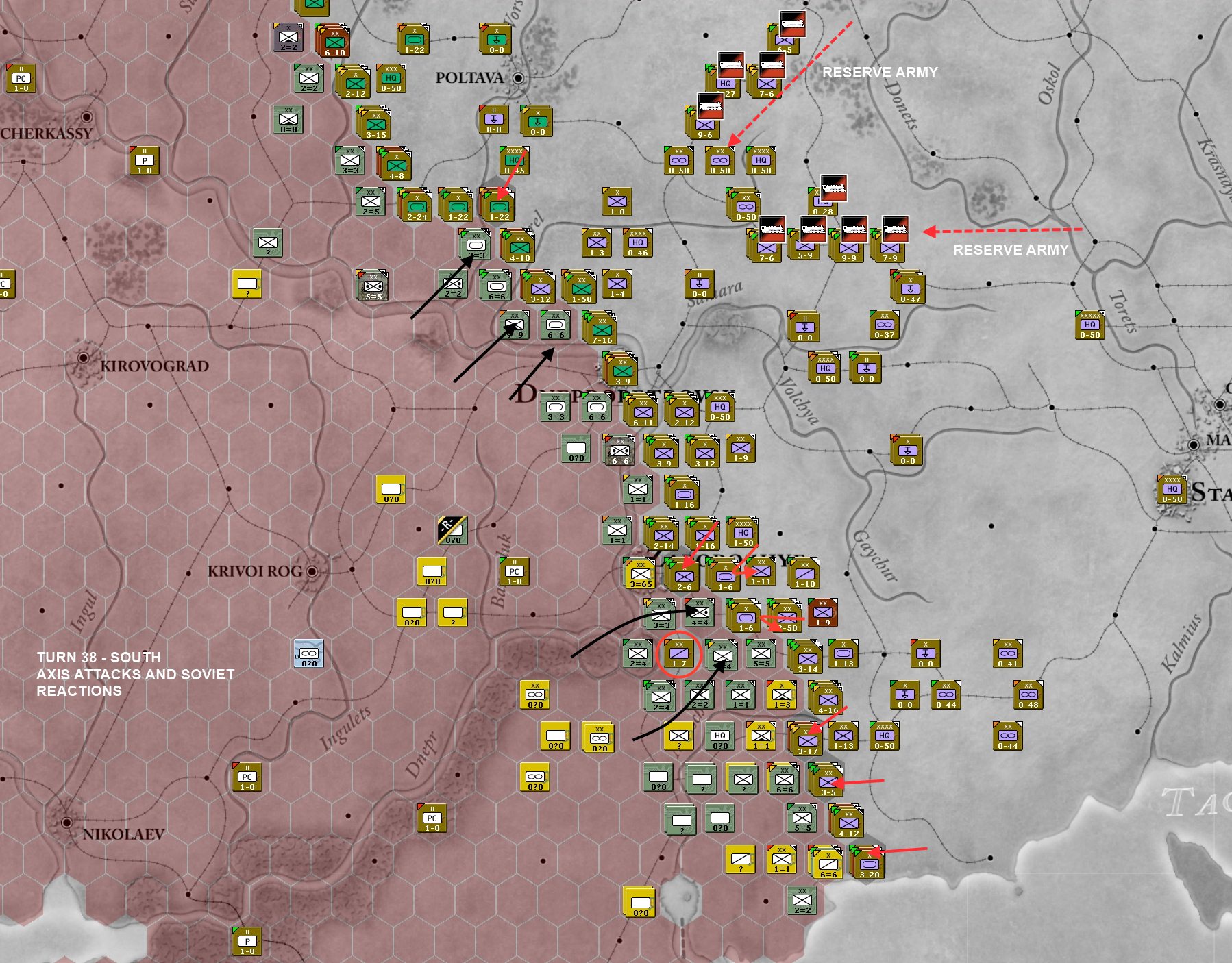Select the 0-37 air unit counter
Viewport: 1232px width, 963px height.
[x=885, y=325]
